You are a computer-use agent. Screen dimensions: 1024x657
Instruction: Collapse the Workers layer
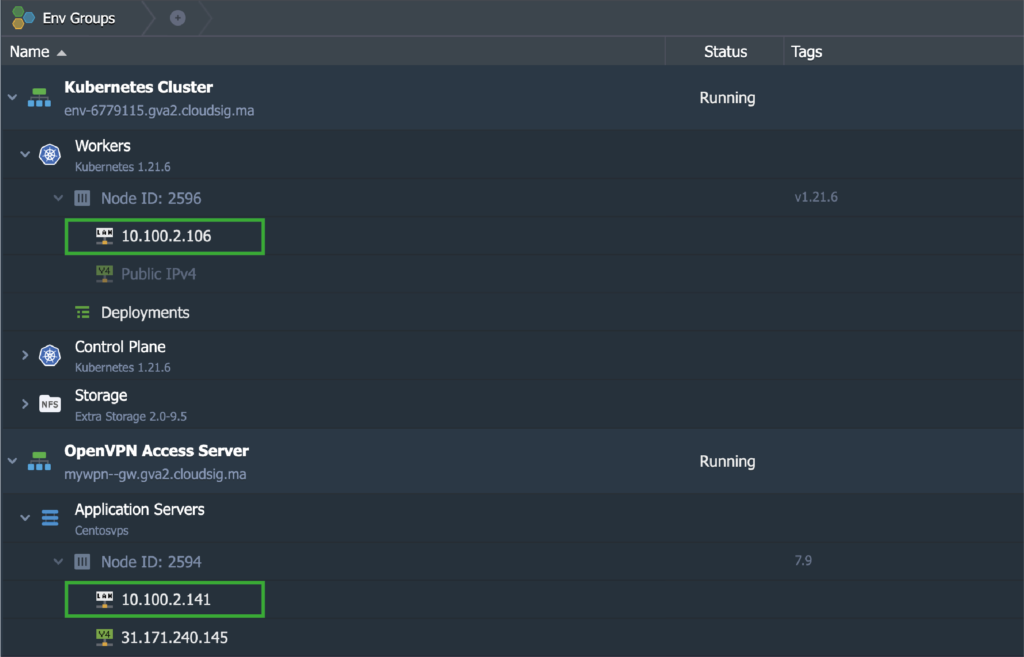coord(25,155)
